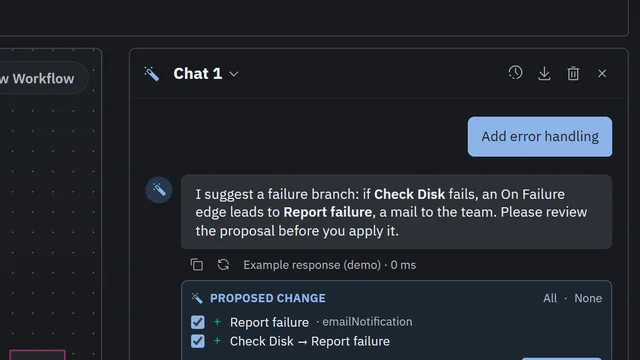Screen dimensions: 640x360
Task: Click the assistant suggestion message bubble
Action: [x=396, y=212]
